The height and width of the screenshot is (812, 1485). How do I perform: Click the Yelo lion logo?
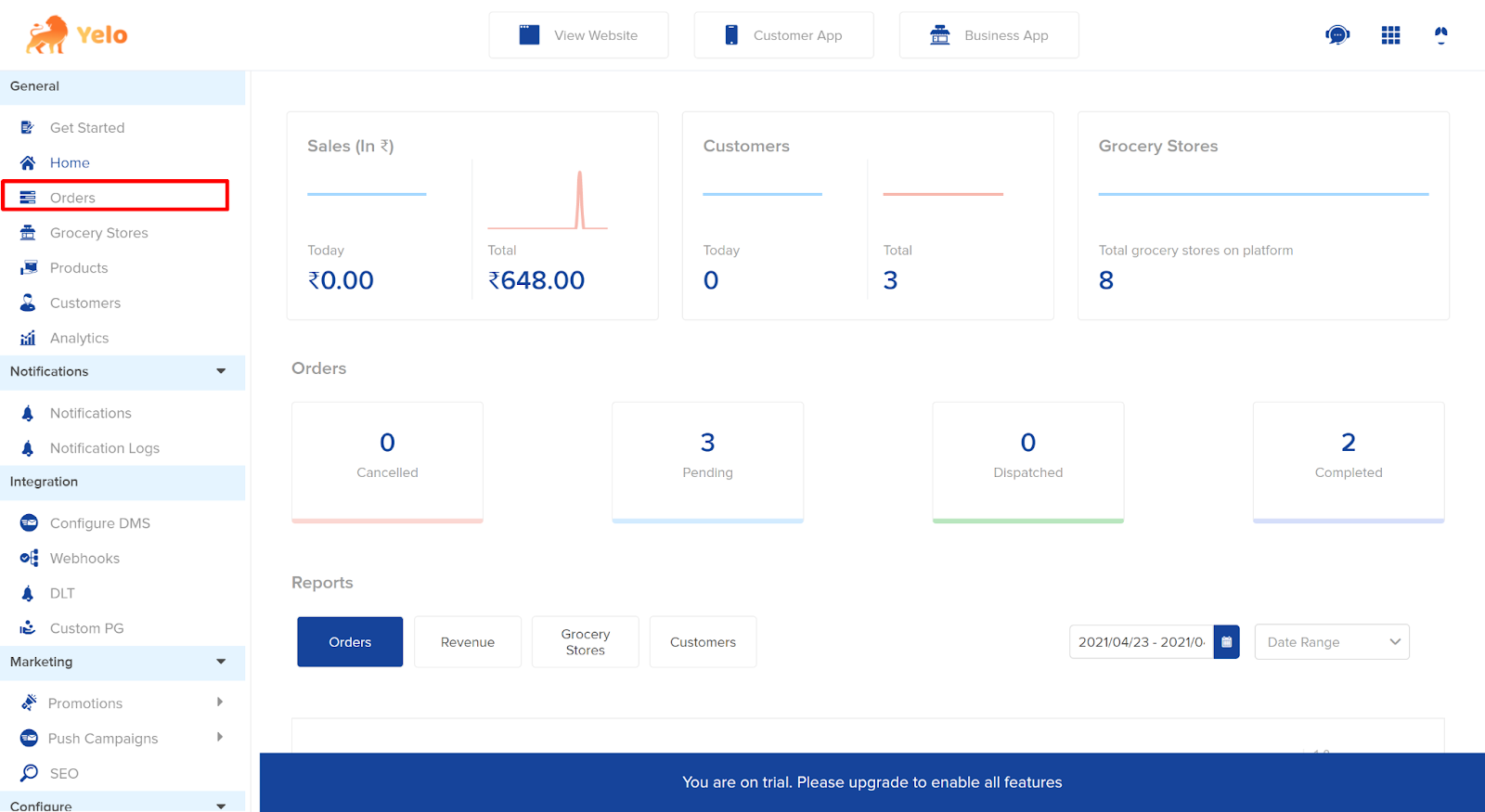point(47,35)
